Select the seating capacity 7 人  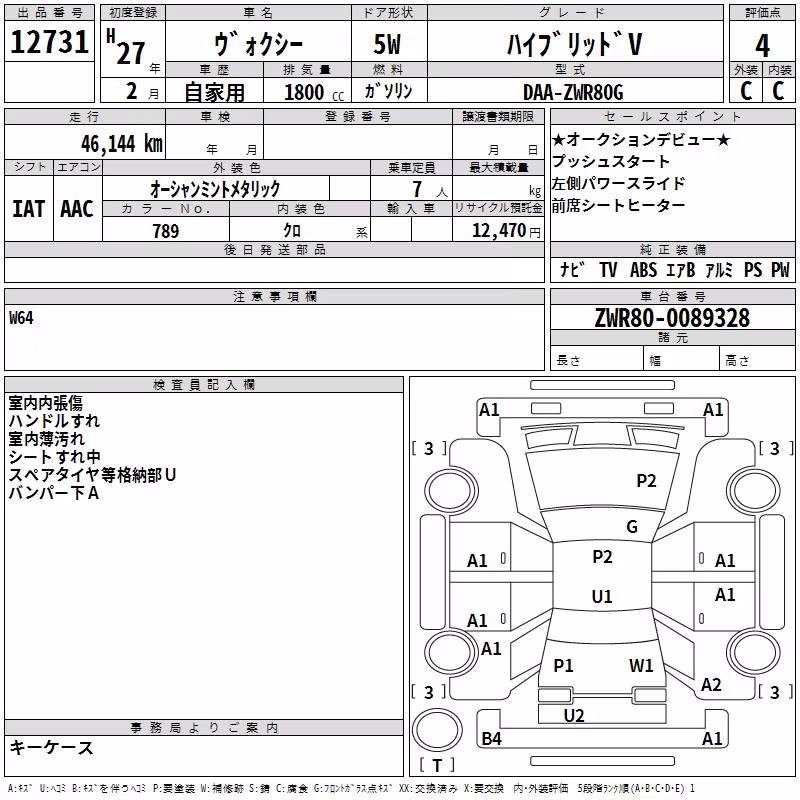tap(429, 189)
